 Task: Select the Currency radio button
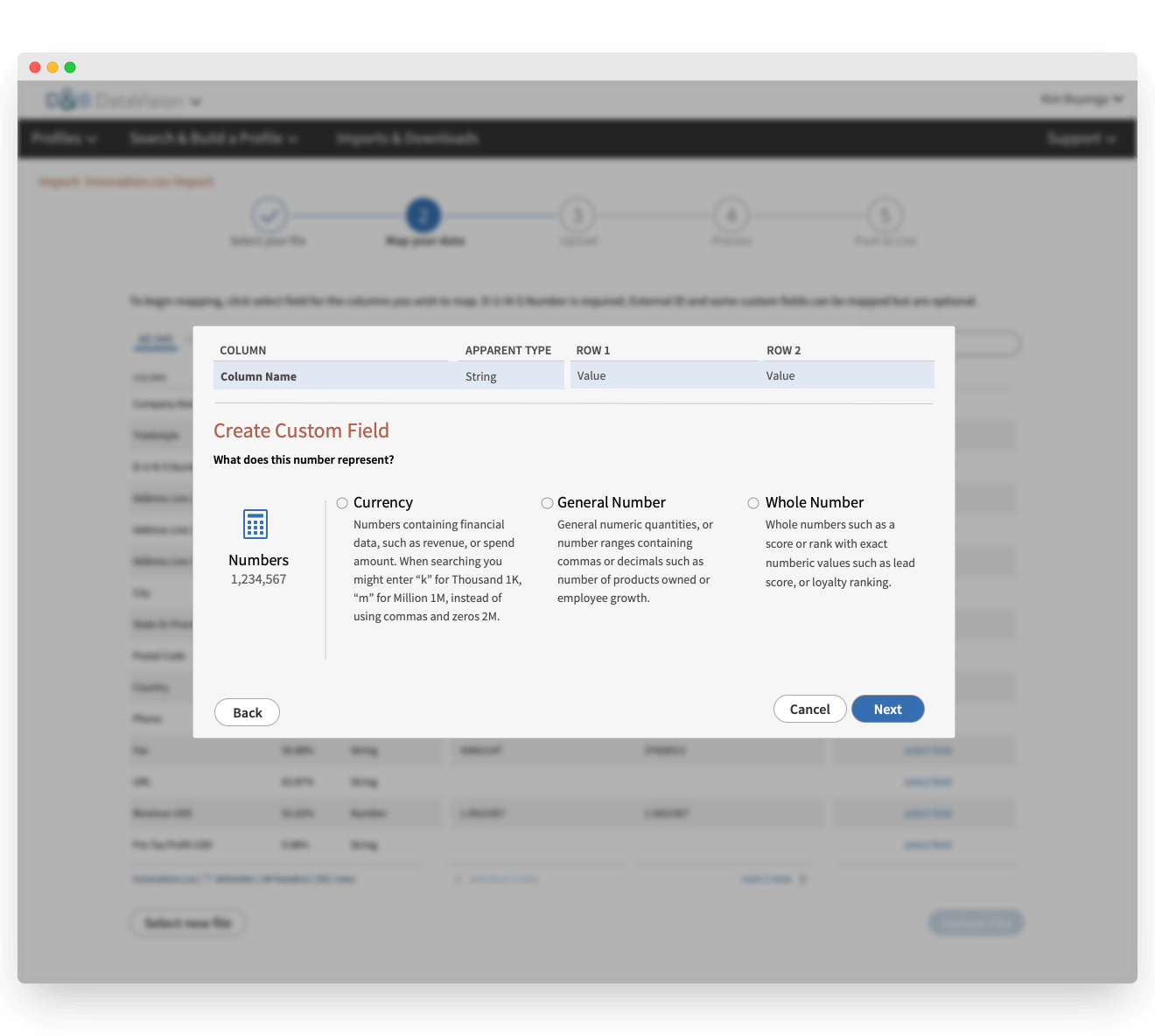(341, 502)
